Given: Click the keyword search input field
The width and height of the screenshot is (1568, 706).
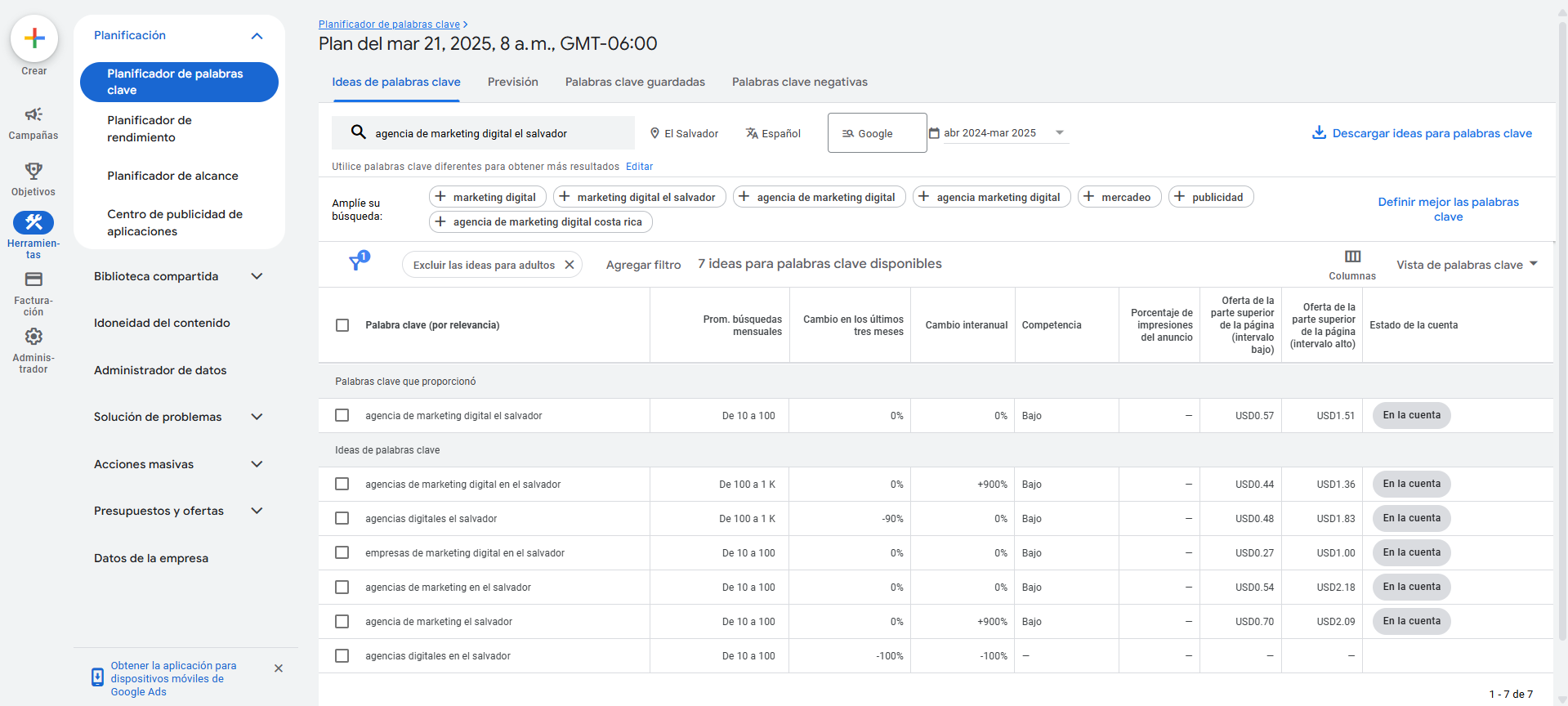Looking at the screenshot, I should tap(490, 133).
